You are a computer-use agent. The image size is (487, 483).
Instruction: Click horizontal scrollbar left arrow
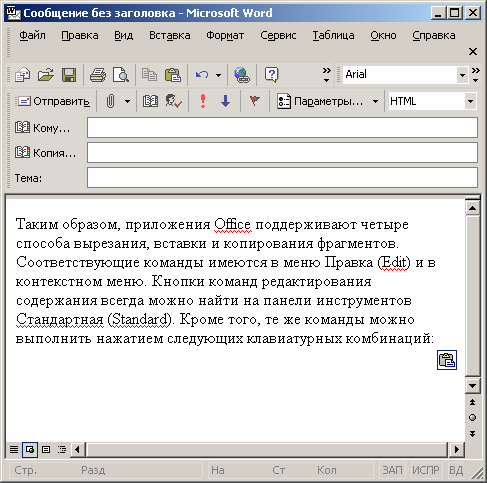coord(77,450)
